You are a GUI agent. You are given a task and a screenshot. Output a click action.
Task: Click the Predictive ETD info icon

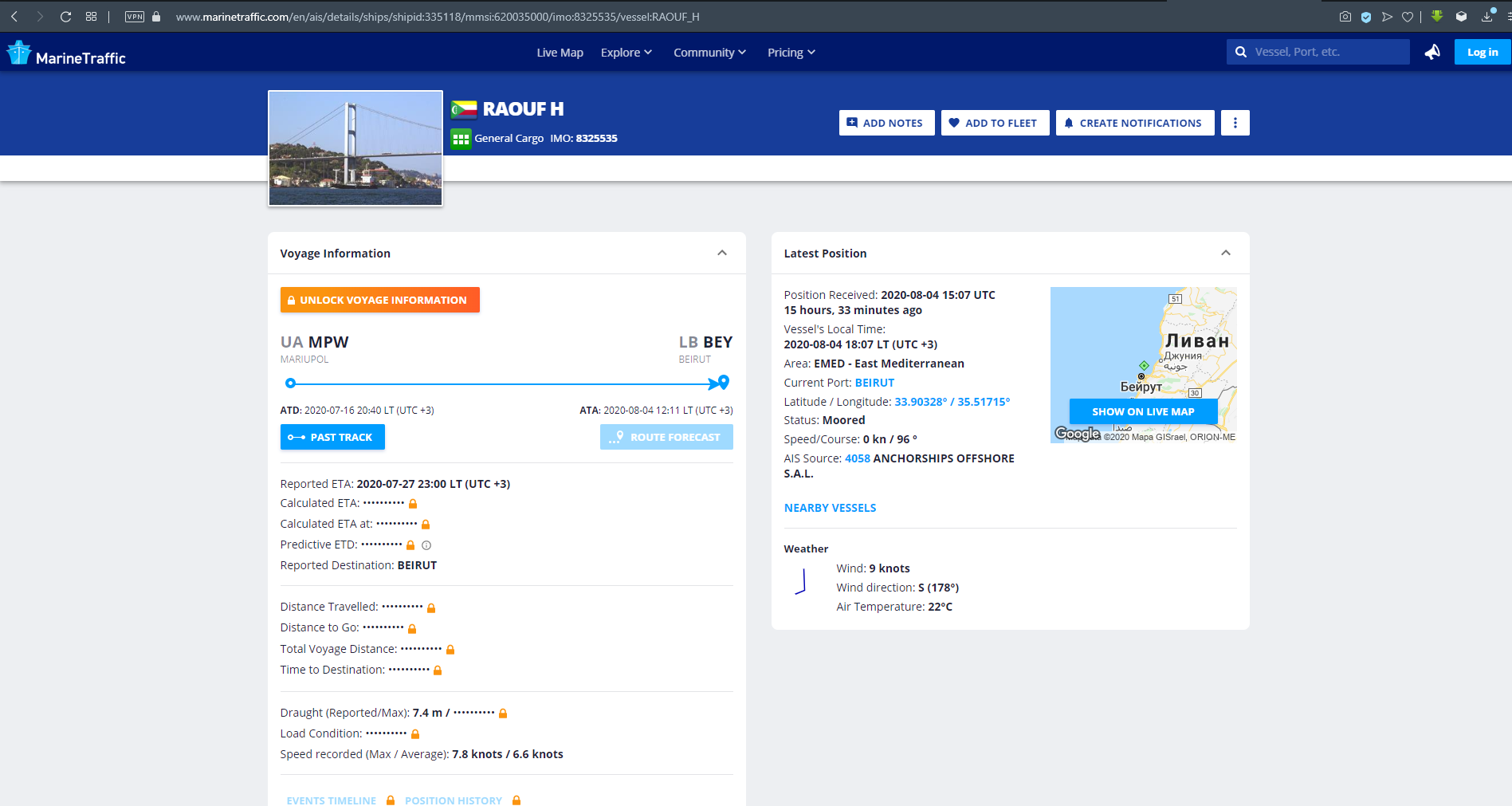click(426, 545)
